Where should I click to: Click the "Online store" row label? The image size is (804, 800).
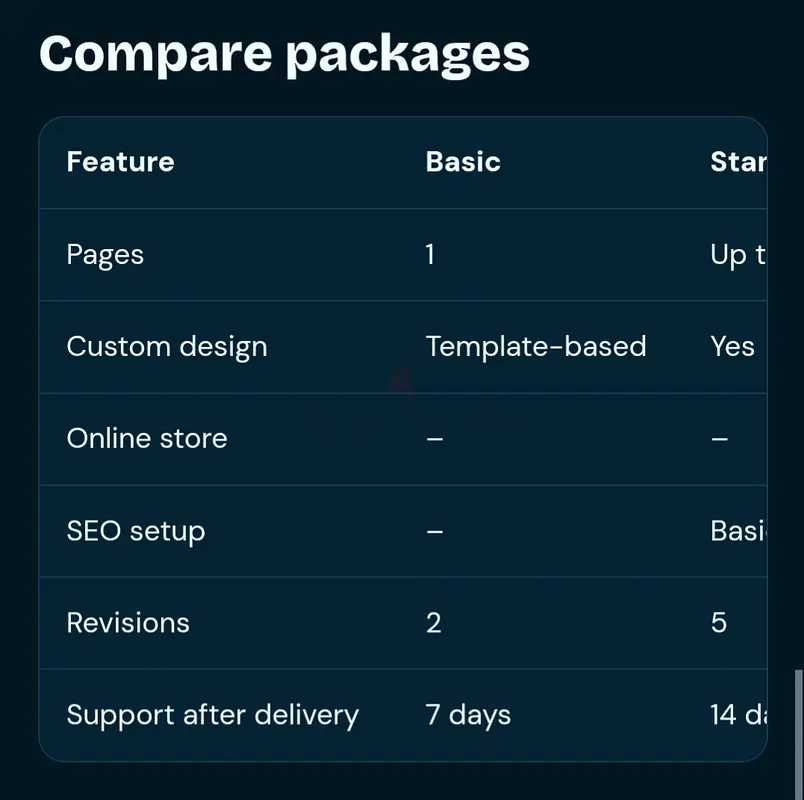click(x=147, y=438)
